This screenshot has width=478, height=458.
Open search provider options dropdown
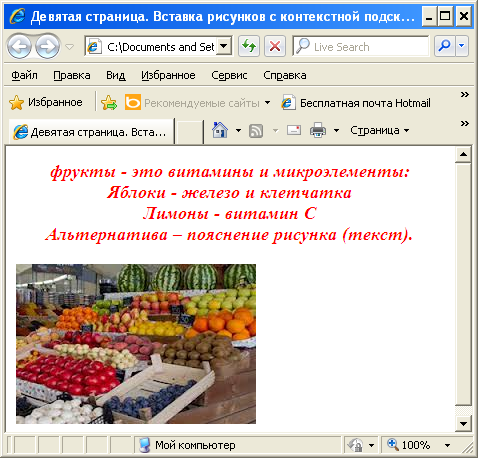click(x=462, y=46)
